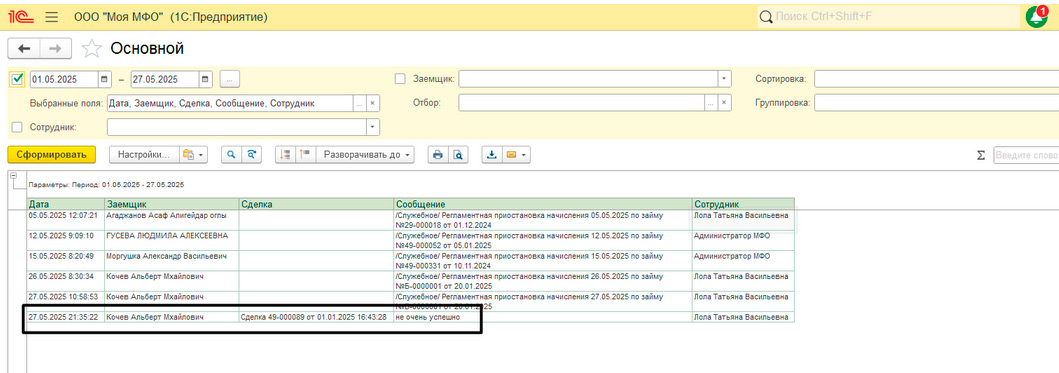Open calendar for start date 01.05.2025

pos(104,79)
